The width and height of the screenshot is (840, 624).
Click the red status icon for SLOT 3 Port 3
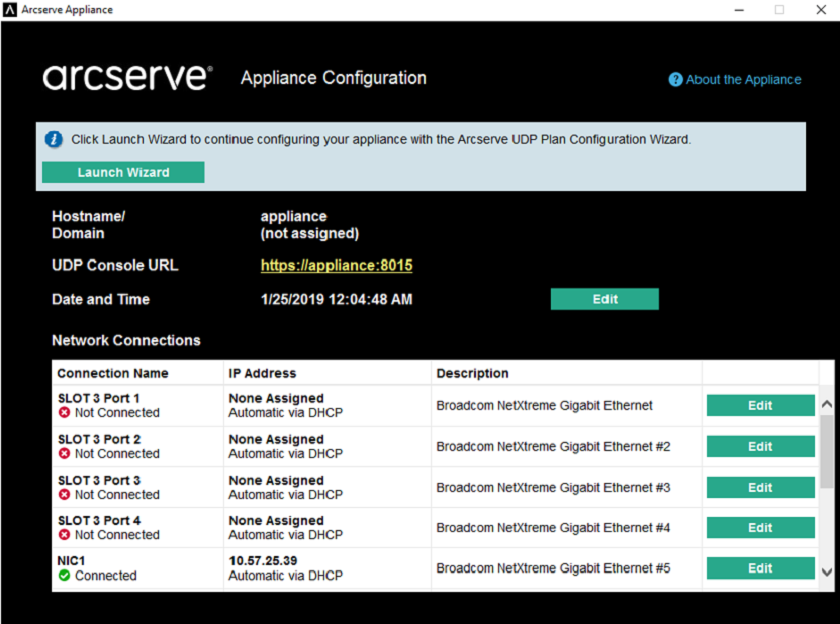tap(64, 494)
